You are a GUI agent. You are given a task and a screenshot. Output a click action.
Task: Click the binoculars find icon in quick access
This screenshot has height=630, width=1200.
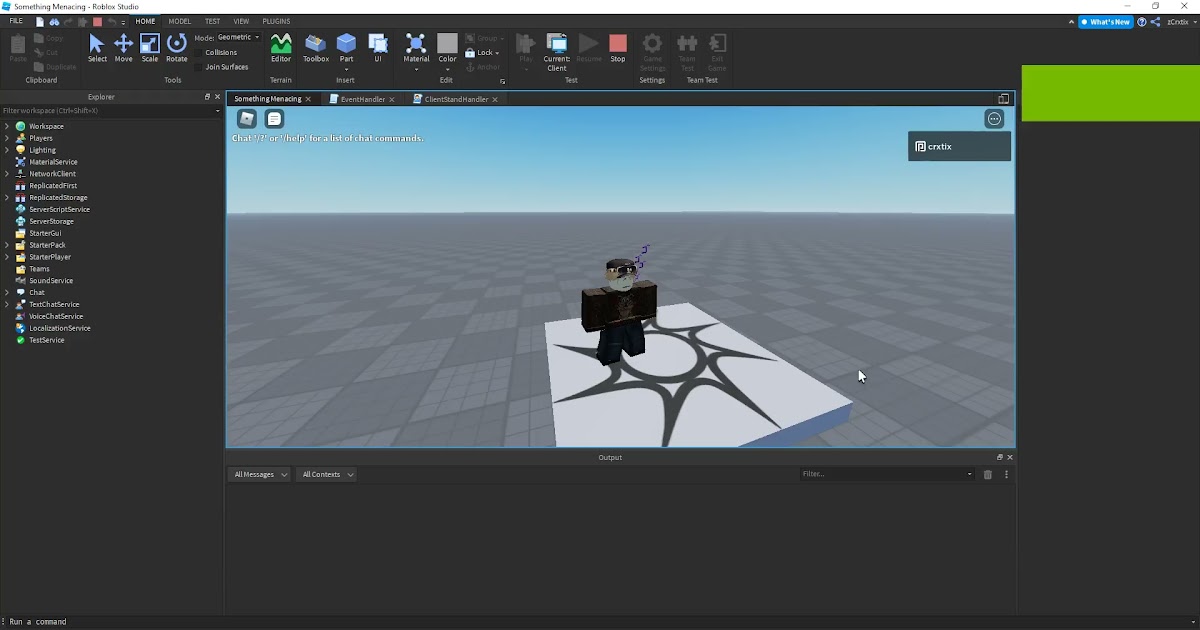[54, 21]
